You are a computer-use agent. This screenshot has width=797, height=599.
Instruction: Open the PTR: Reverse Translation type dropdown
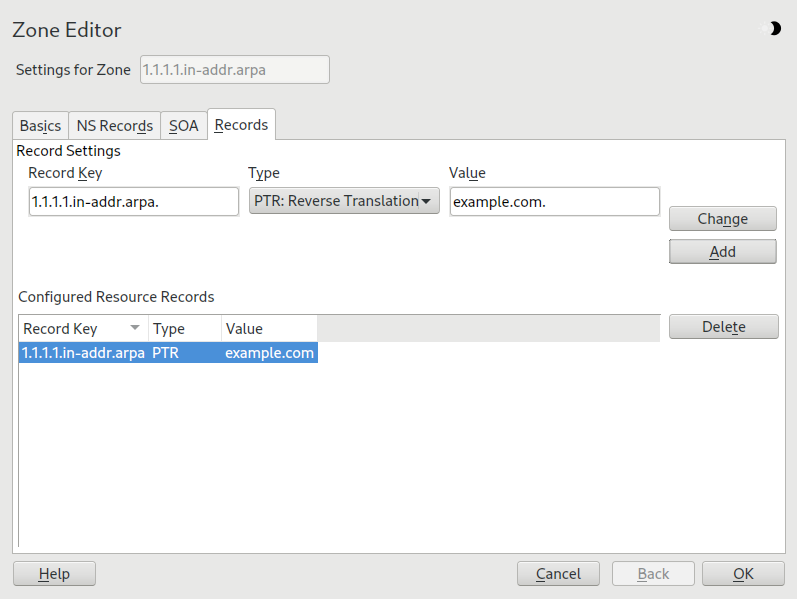tap(343, 201)
